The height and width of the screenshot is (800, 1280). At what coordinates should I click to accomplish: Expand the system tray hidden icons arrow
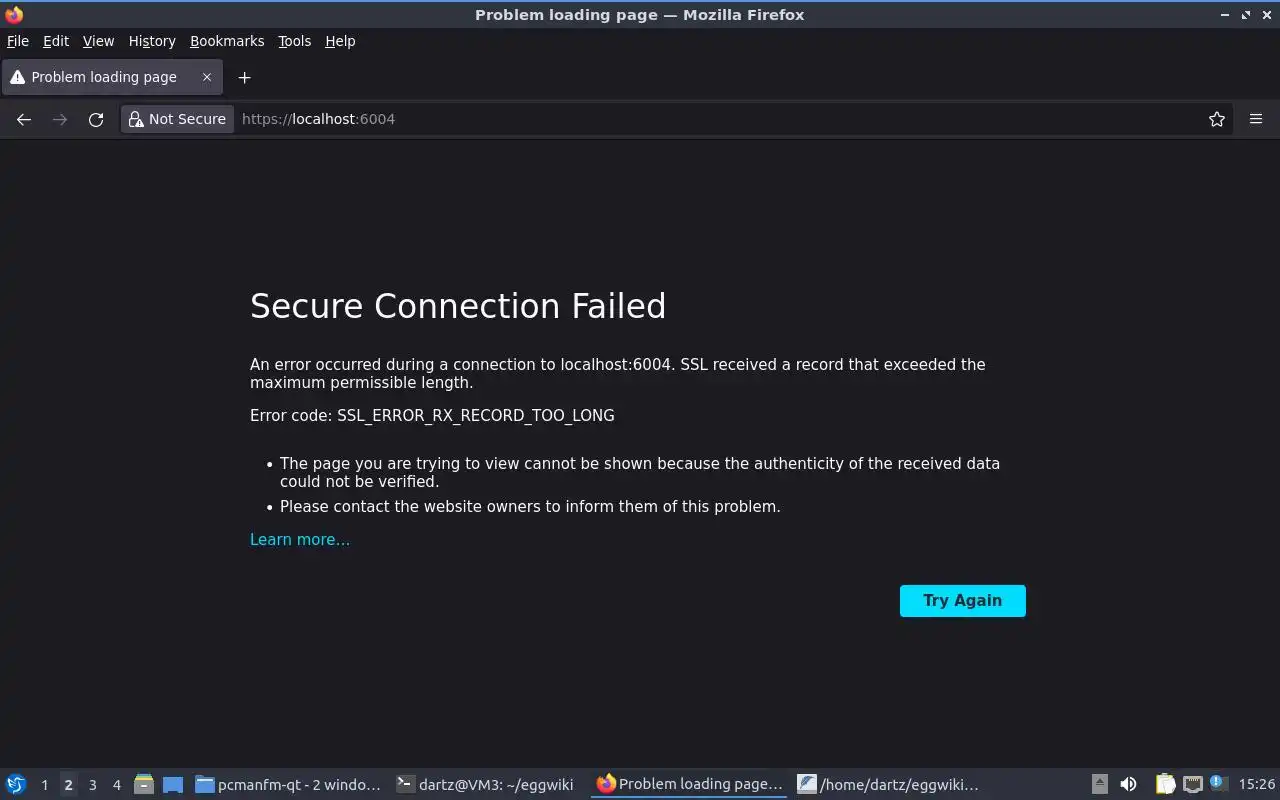1099,784
